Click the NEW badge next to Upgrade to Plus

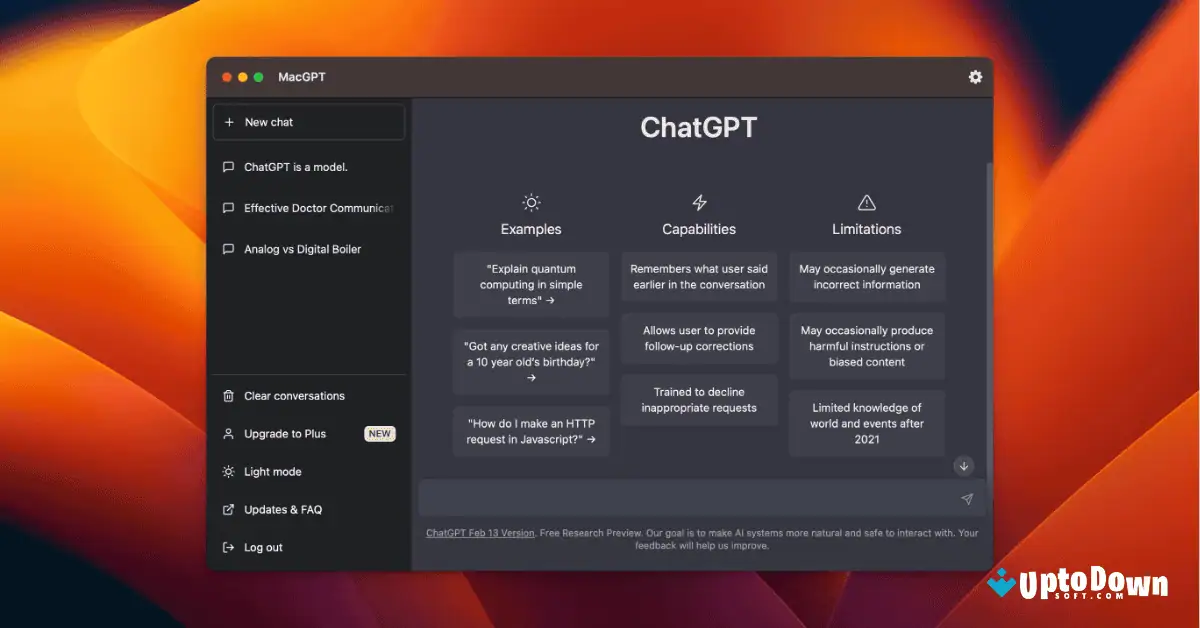coord(379,433)
